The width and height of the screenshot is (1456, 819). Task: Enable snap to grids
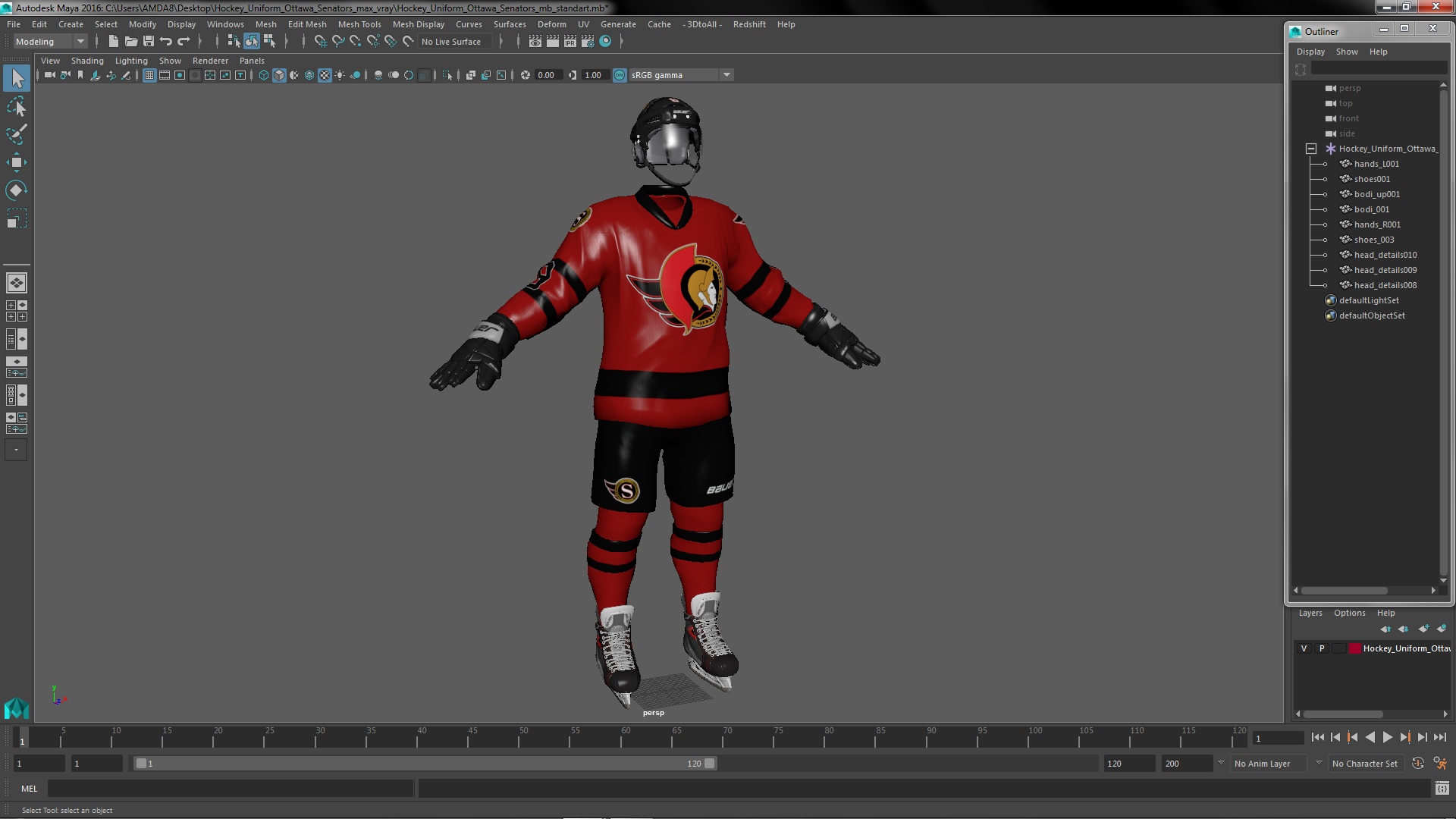(320, 42)
